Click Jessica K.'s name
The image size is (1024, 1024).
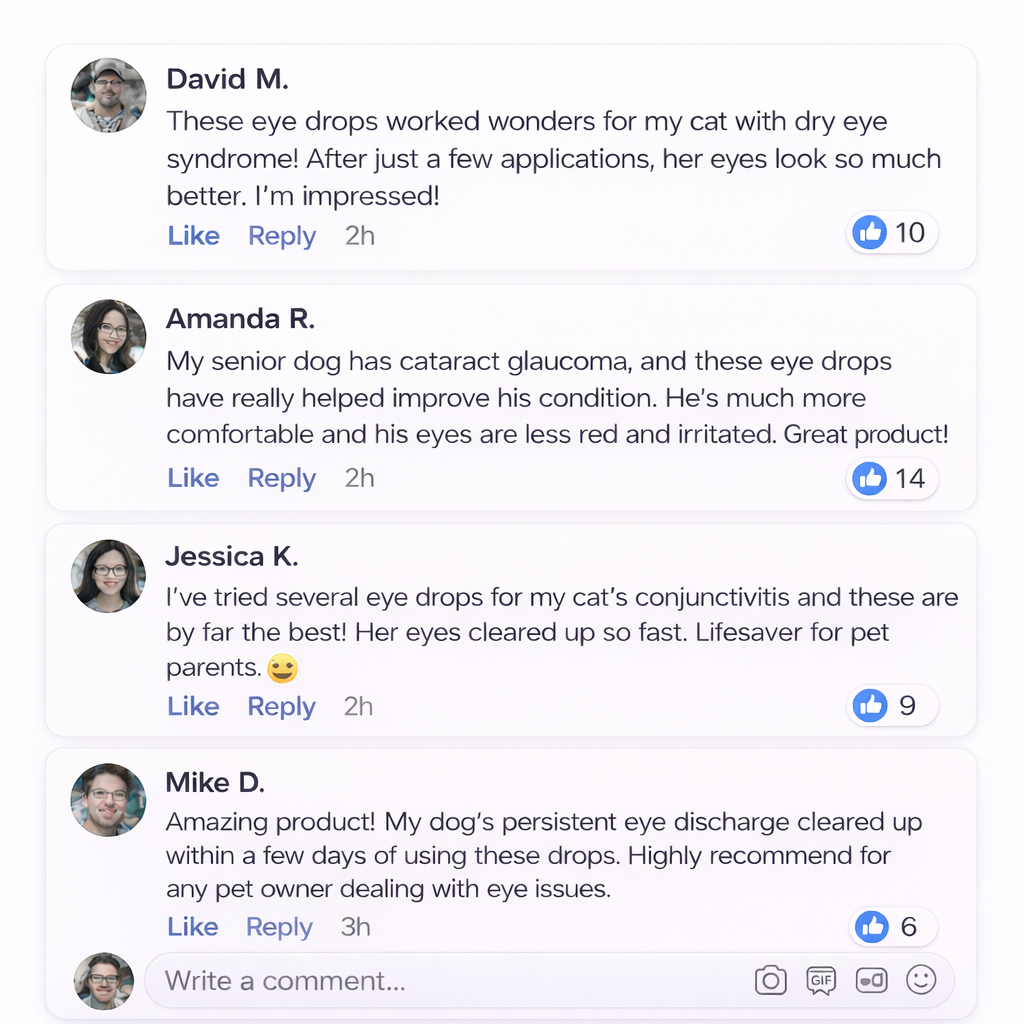pyautogui.click(x=231, y=557)
